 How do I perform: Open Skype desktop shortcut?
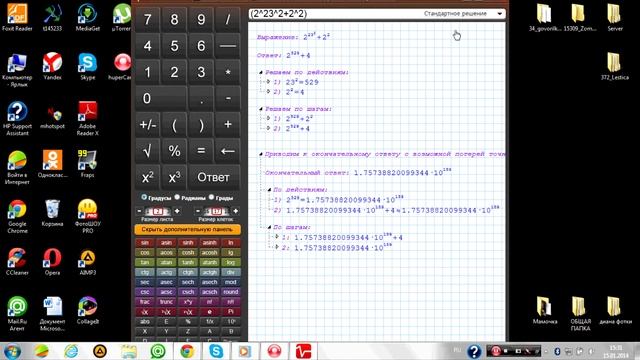(87, 67)
